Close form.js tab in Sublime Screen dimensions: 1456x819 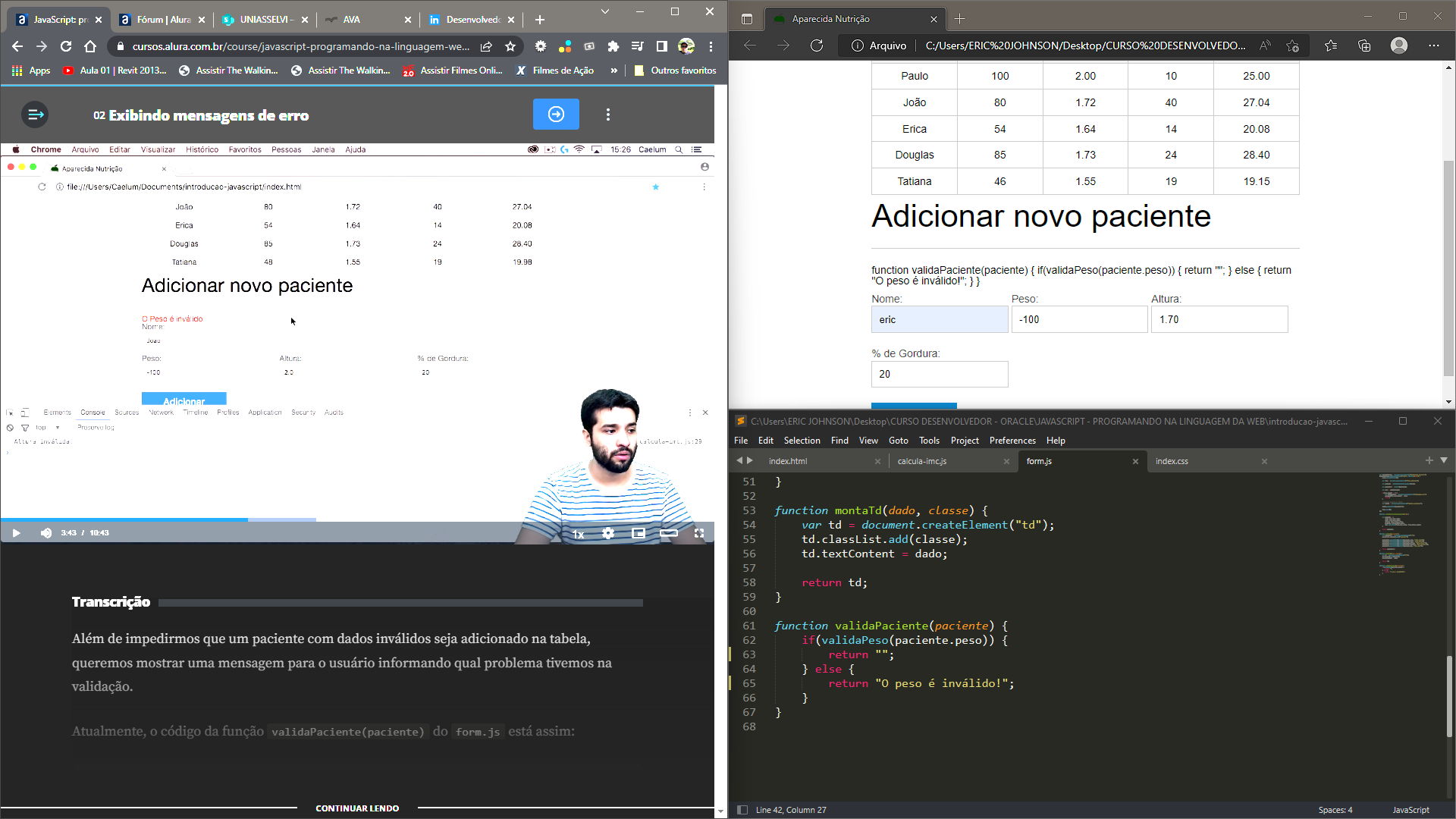1135,461
